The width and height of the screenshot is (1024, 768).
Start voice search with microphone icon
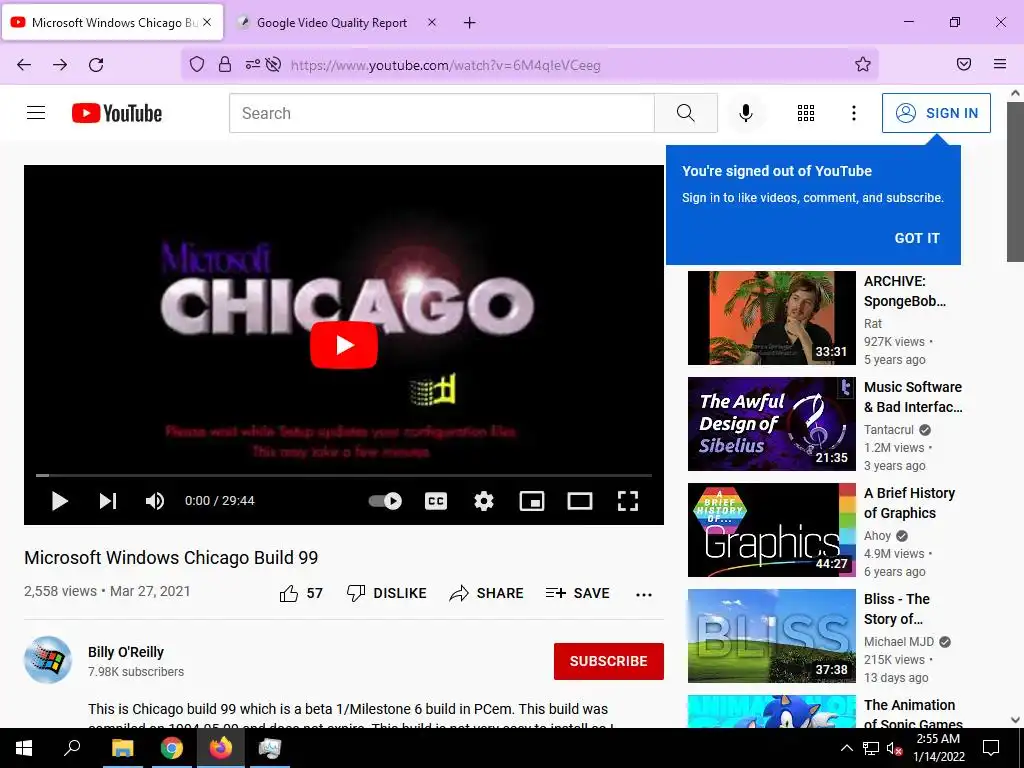[x=746, y=113]
